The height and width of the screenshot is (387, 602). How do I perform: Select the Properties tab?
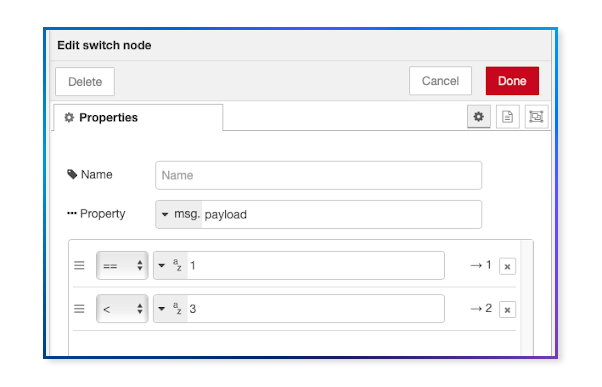point(138,117)
